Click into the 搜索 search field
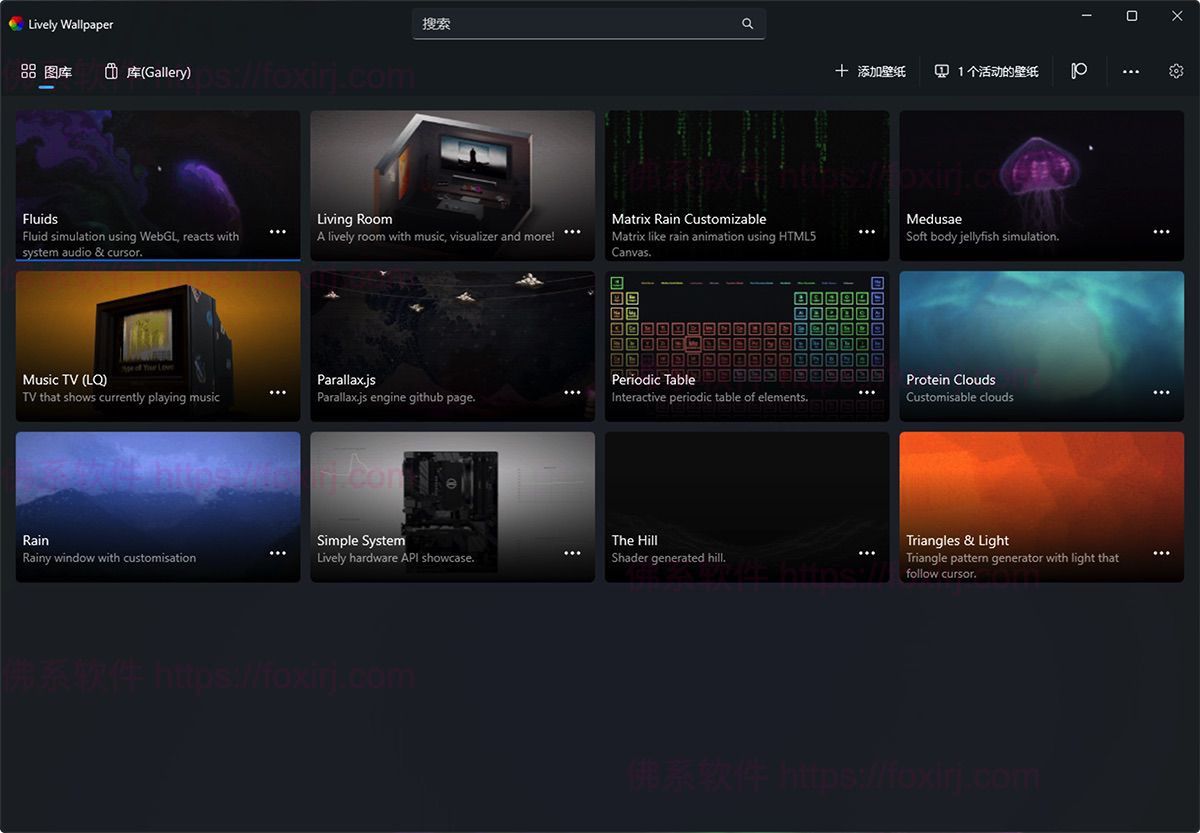 (x=575, y=24)
